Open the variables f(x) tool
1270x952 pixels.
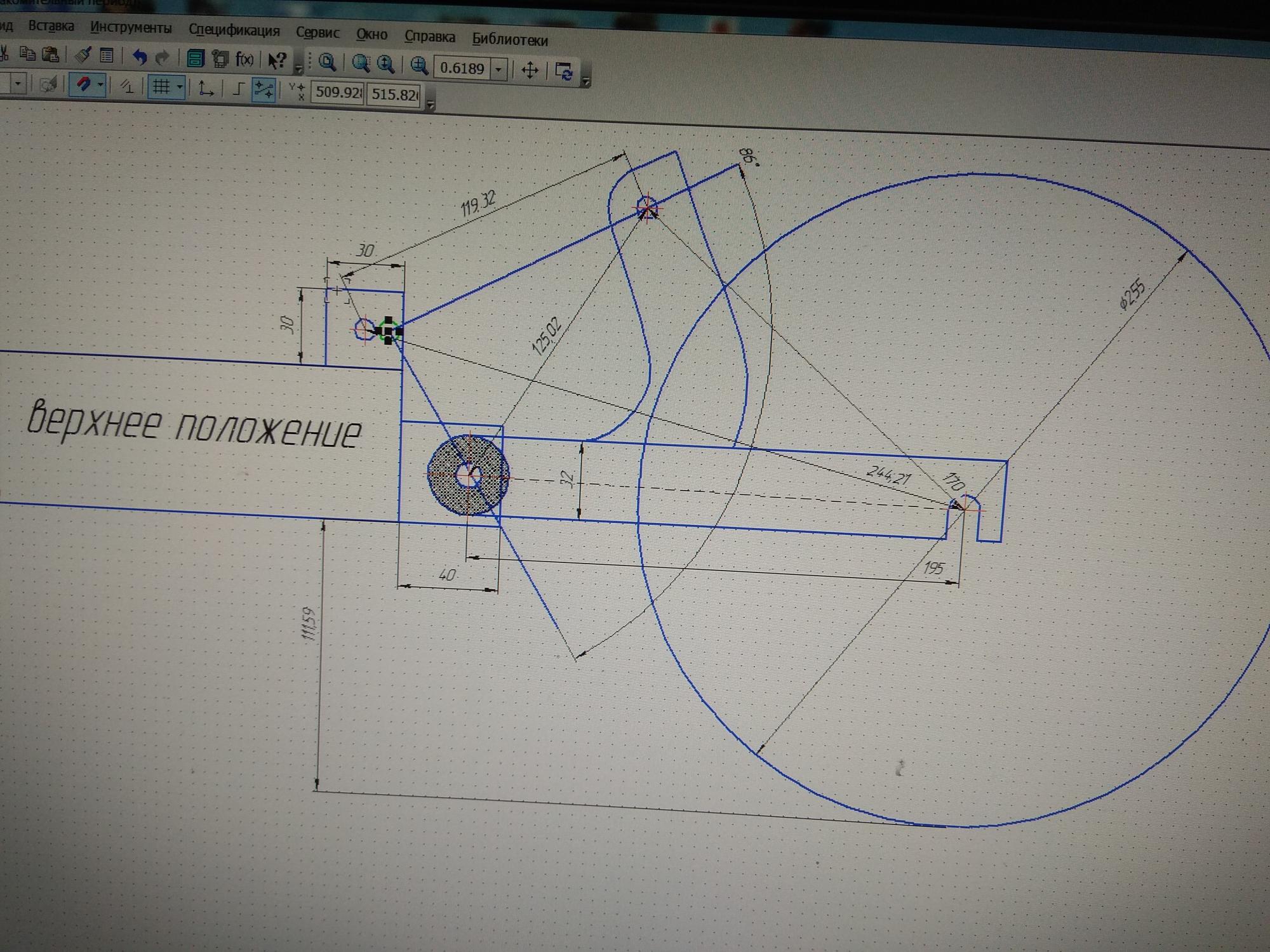point(244,60)
